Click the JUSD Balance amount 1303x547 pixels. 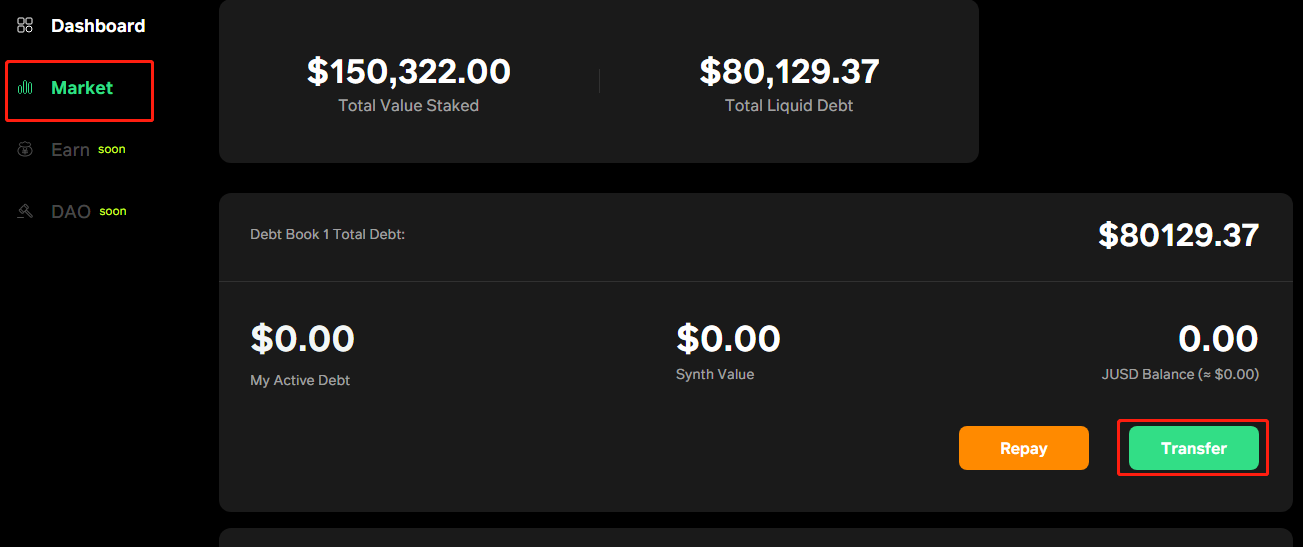1218,339
